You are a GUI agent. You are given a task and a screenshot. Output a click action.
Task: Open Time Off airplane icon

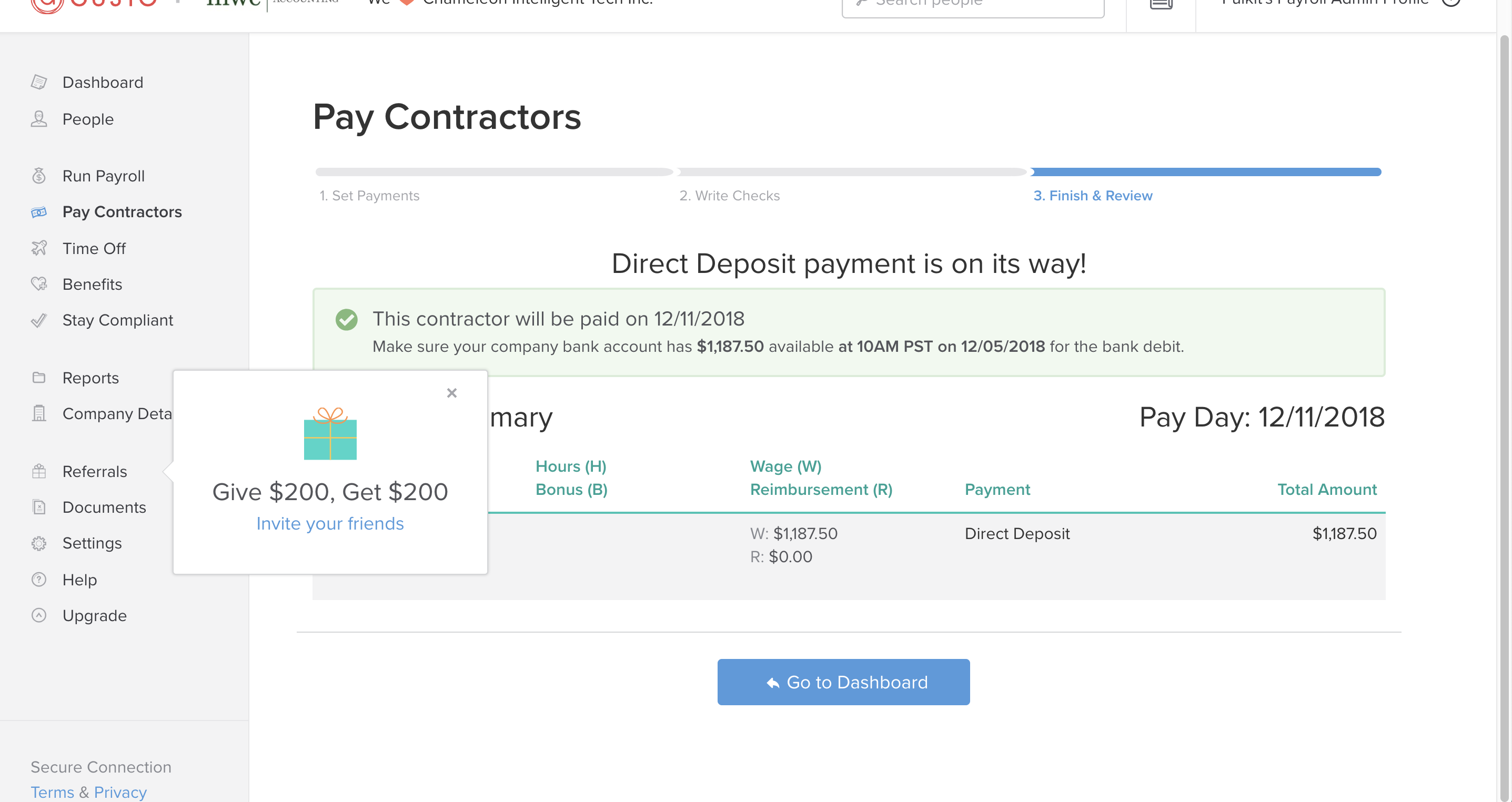pyautogui.click(x=39, y=248)
